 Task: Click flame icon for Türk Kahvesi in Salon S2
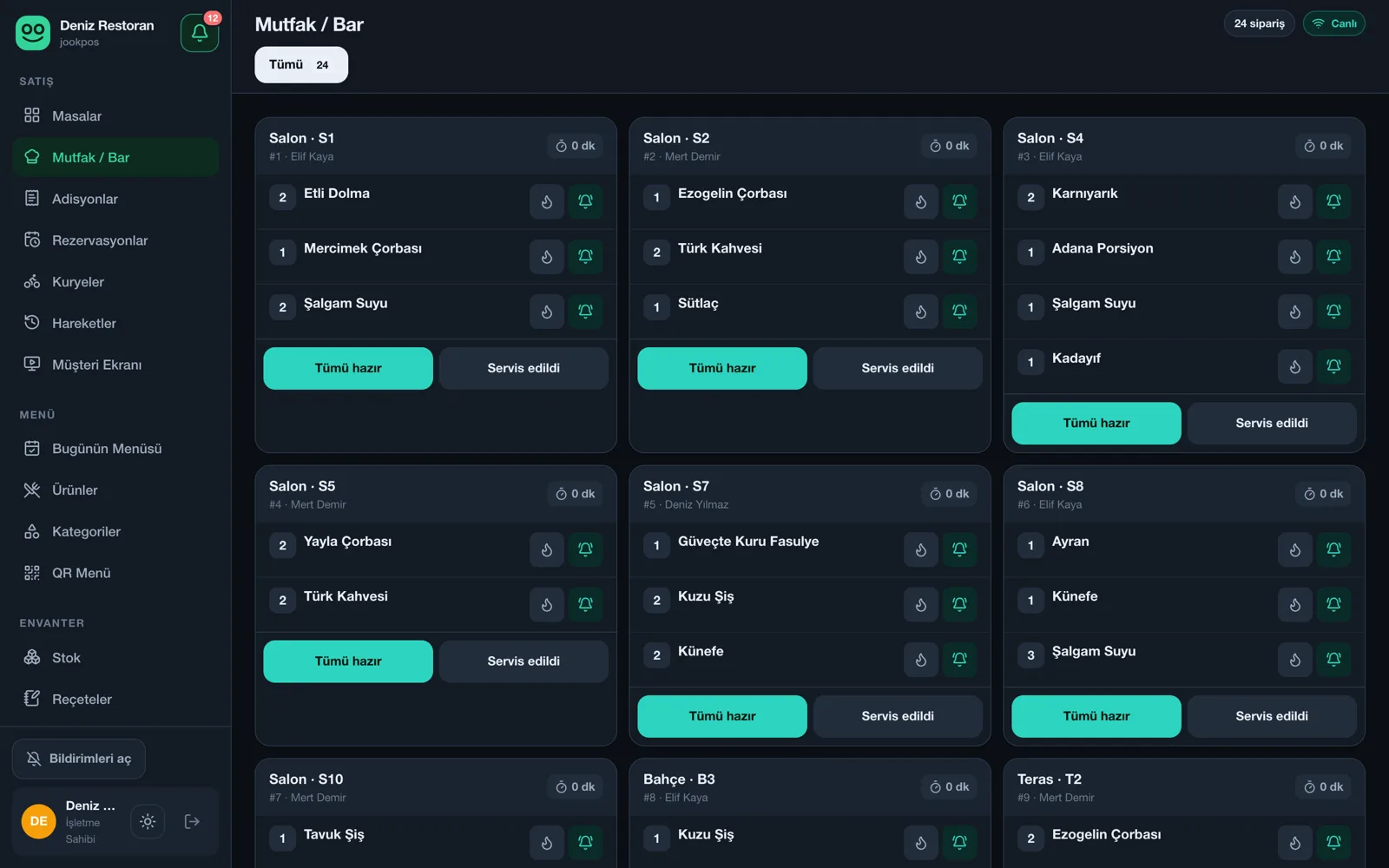[x=921, y=257]
